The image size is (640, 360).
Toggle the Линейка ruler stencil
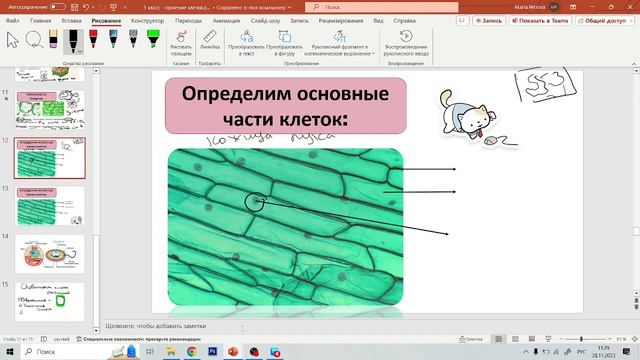[210, 40]
